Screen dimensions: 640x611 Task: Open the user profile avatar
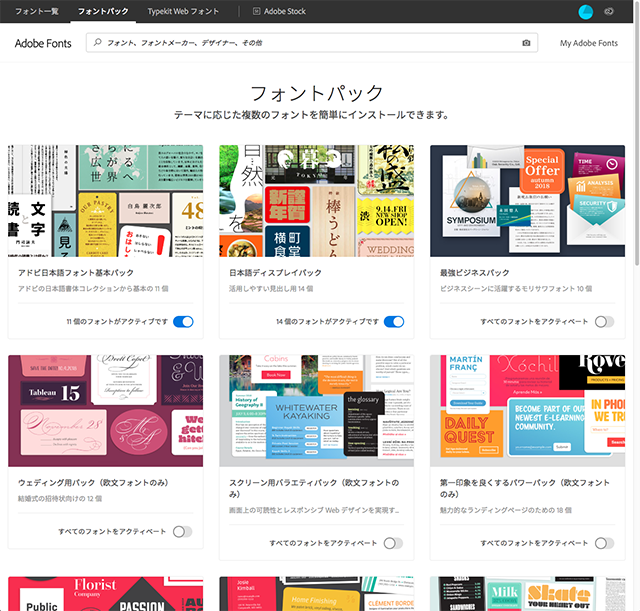pyautogui.click(x=585, y=11)
